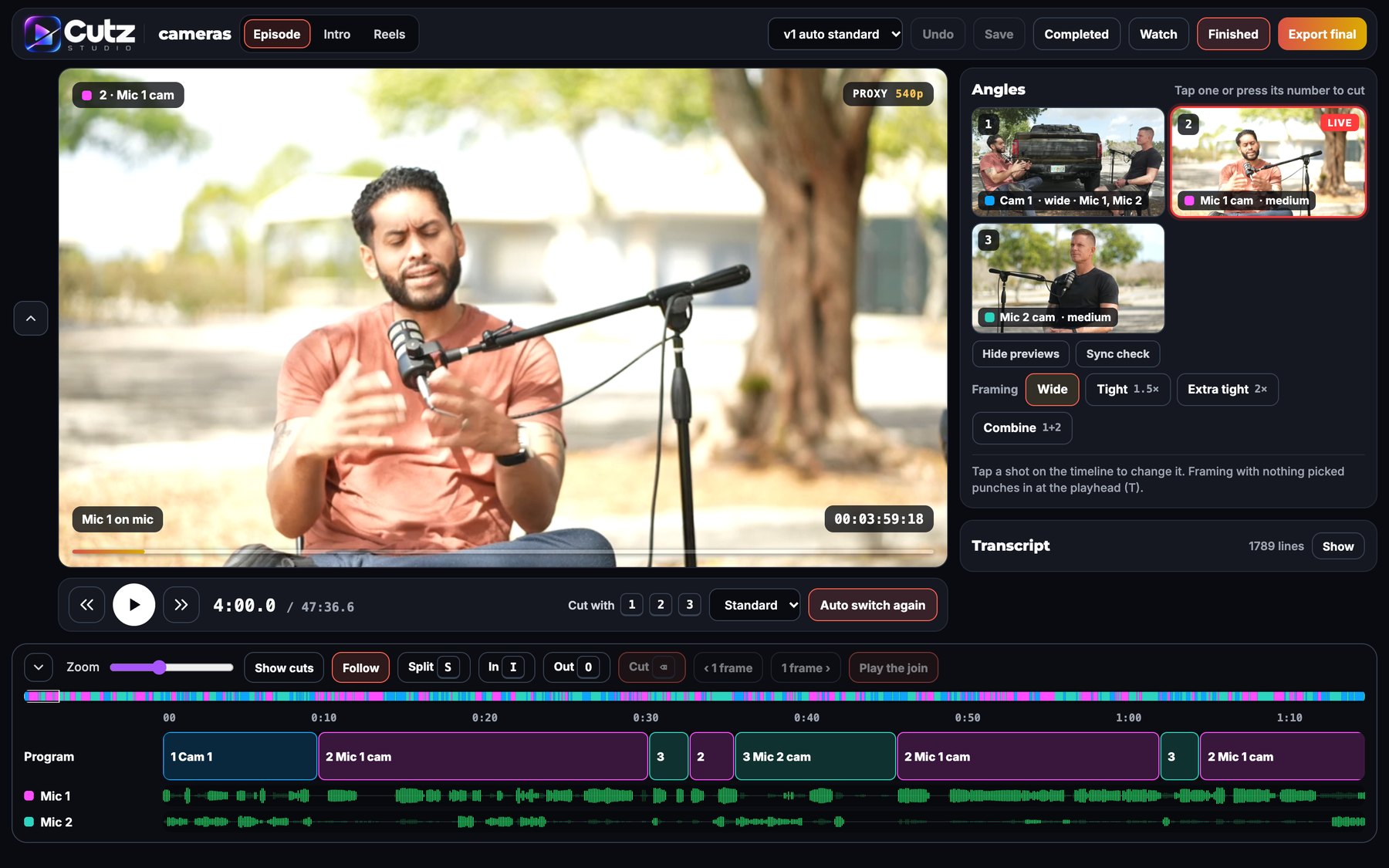Open the Completed list
The height and width of the screenshot is (868, 1389).
(1076, 34)
